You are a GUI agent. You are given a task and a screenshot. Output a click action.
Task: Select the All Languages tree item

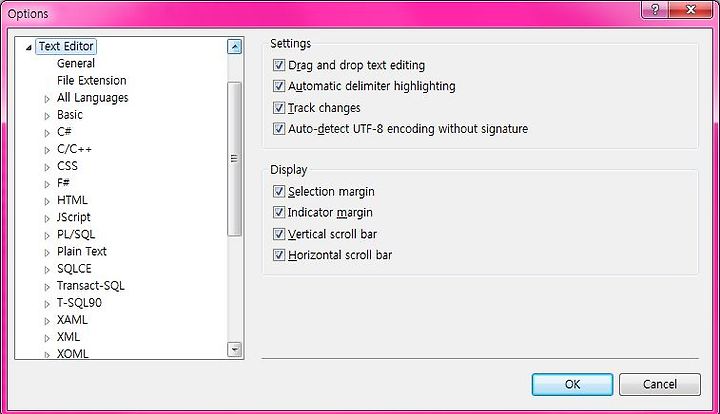click(92, 98)
